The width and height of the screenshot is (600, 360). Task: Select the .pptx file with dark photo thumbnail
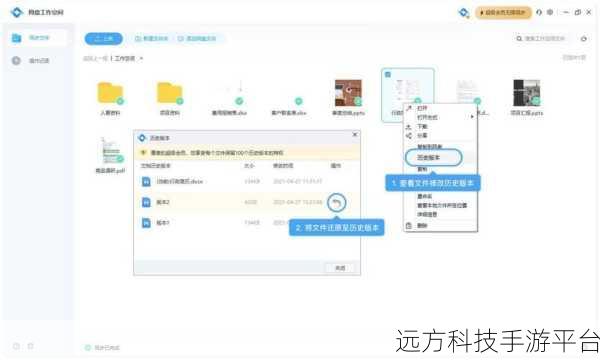[527, 98]
